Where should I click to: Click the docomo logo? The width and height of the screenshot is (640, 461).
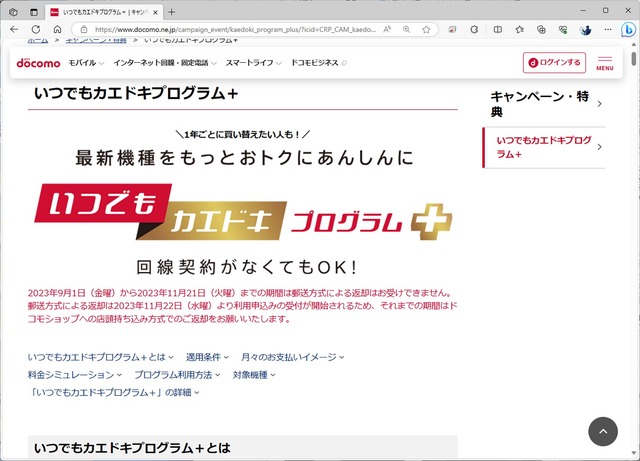point(38,63)
